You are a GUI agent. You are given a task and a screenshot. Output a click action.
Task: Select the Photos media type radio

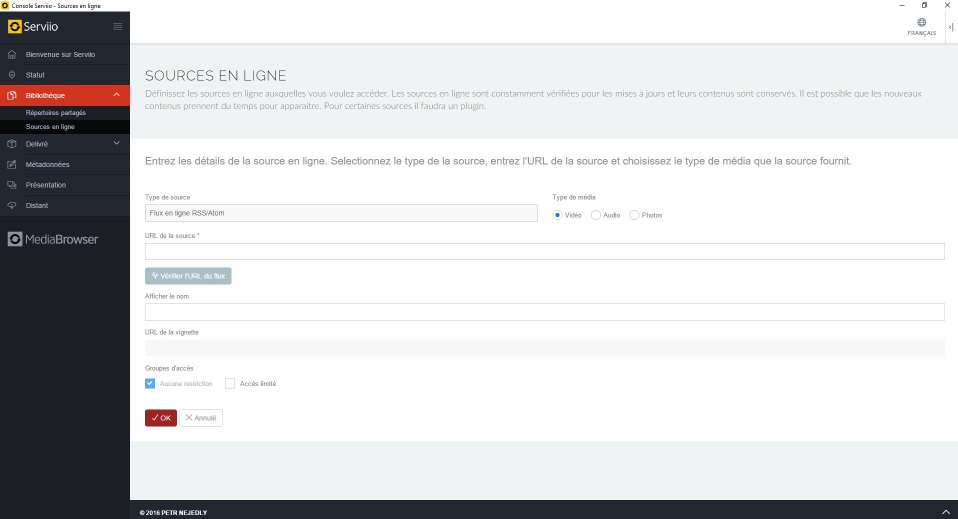634,215
